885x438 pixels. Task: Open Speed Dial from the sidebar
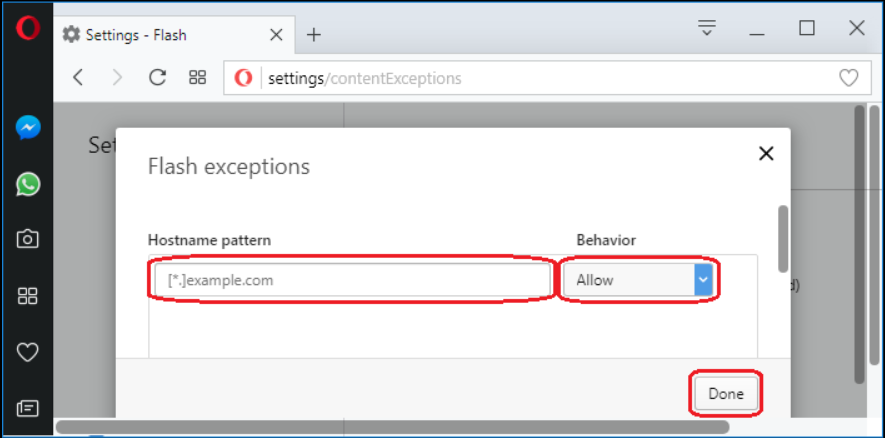(28, 296)
